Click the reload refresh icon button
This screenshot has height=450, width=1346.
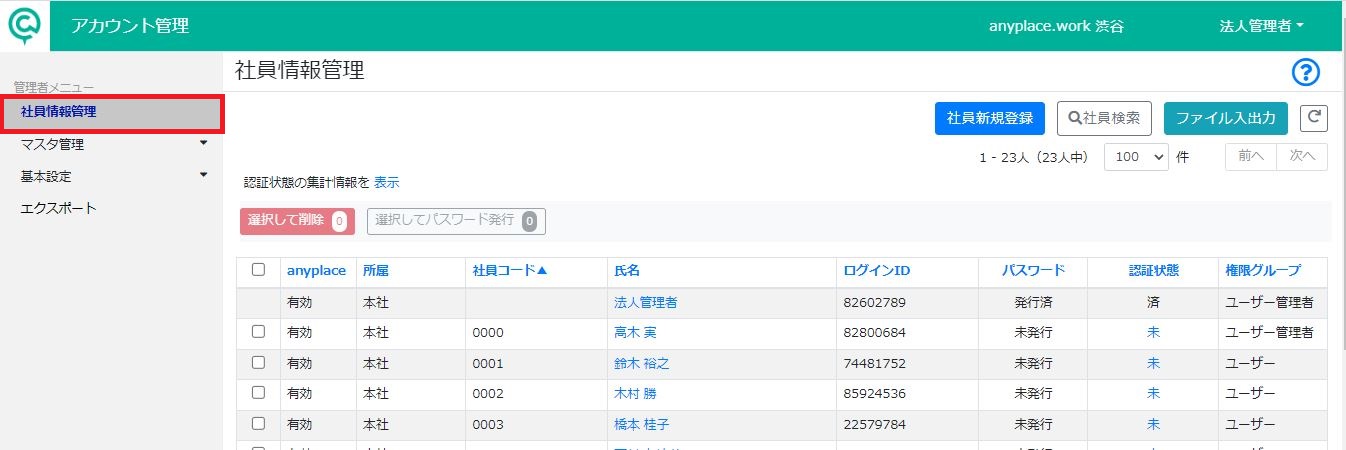click(1314, 117)
